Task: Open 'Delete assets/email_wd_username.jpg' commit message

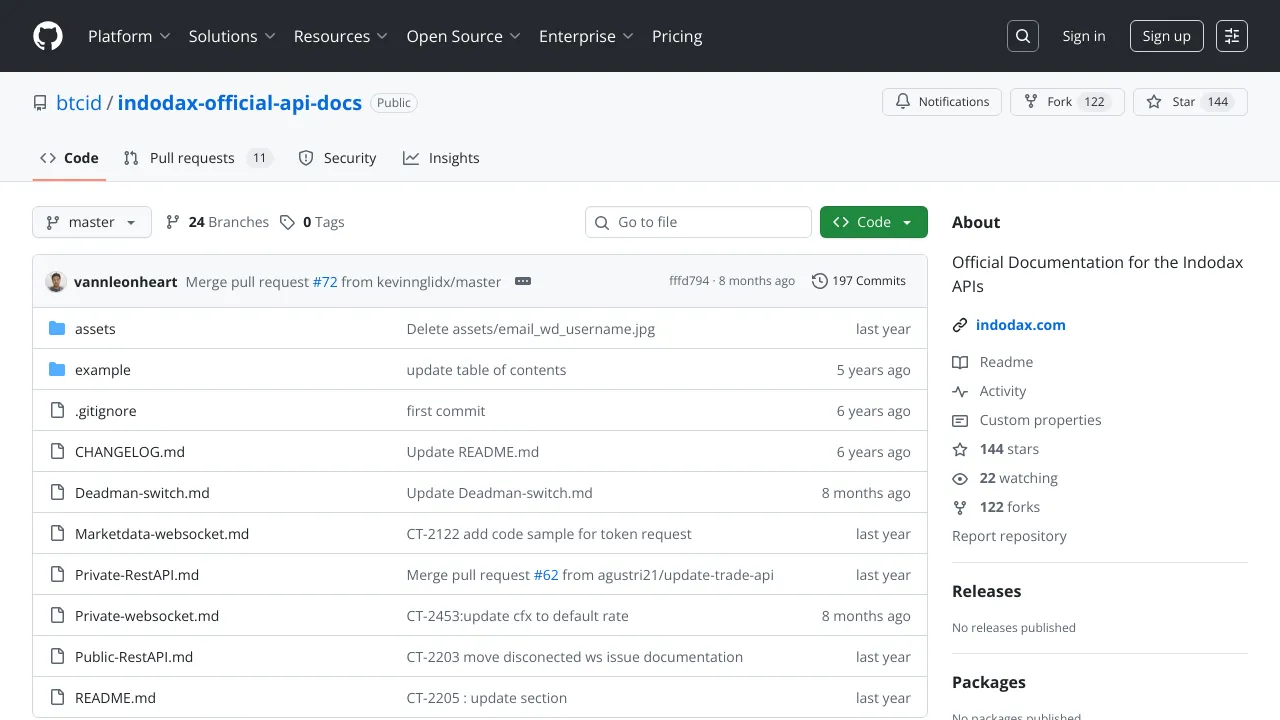Action: [x=531, y=329]
